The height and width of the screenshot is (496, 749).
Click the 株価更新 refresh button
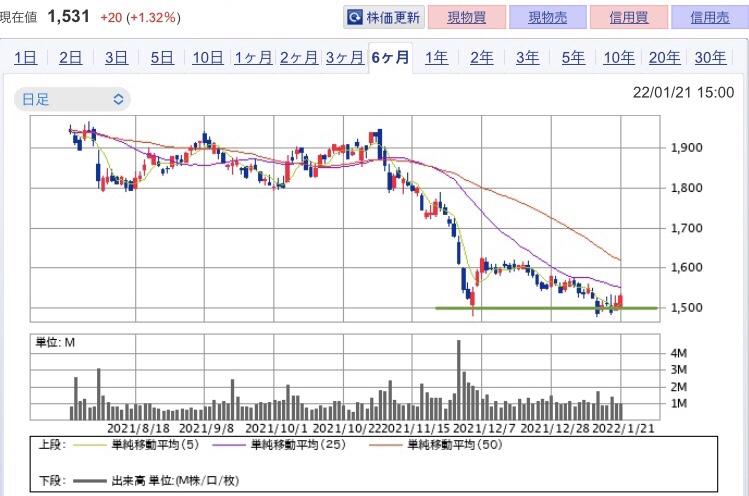click(384, 18)
